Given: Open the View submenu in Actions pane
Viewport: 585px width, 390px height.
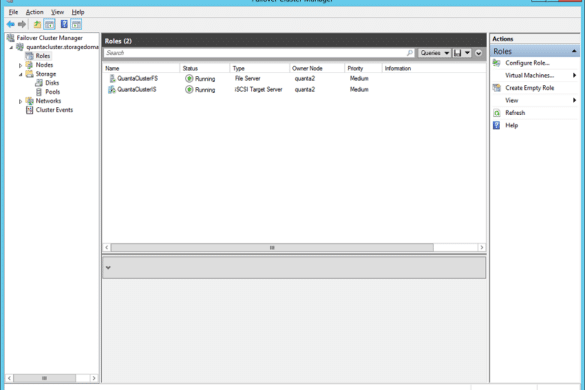Looking at the screenshot, I should point(534,100).
